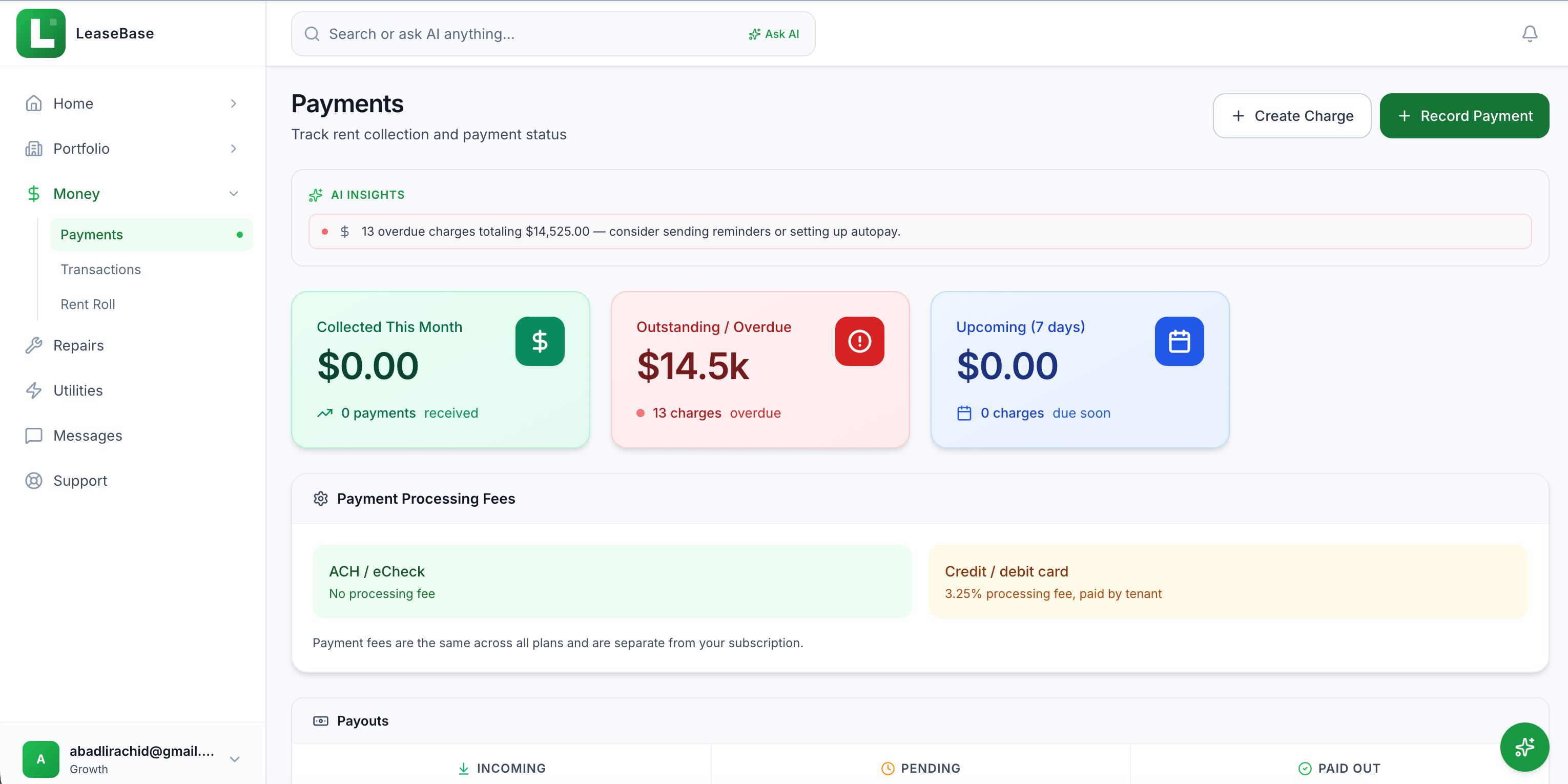Screen dimensions: 1568x784
Task: Click the Record Payment button
Action: click(x=1464, y=116)
